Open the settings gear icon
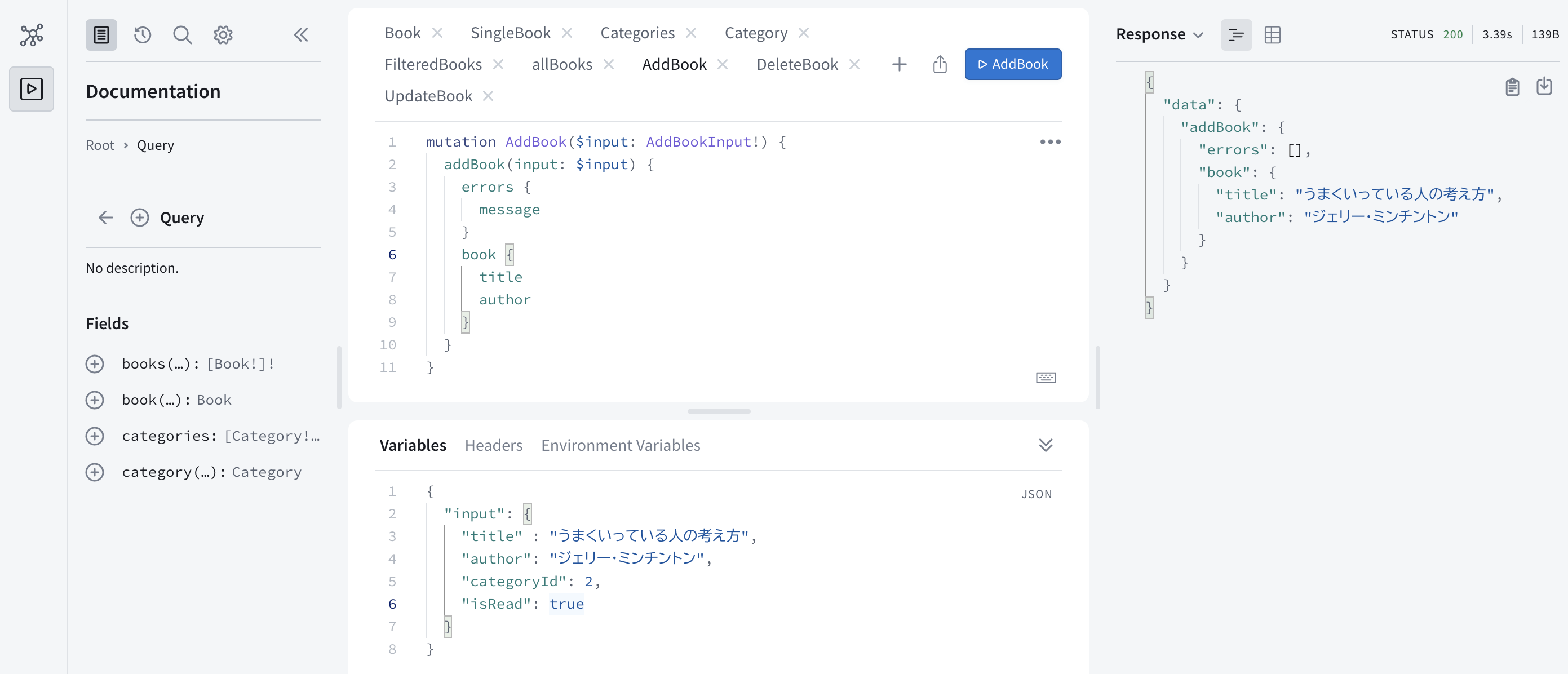Screen dimensions: 1568x674 pos(223,35)
